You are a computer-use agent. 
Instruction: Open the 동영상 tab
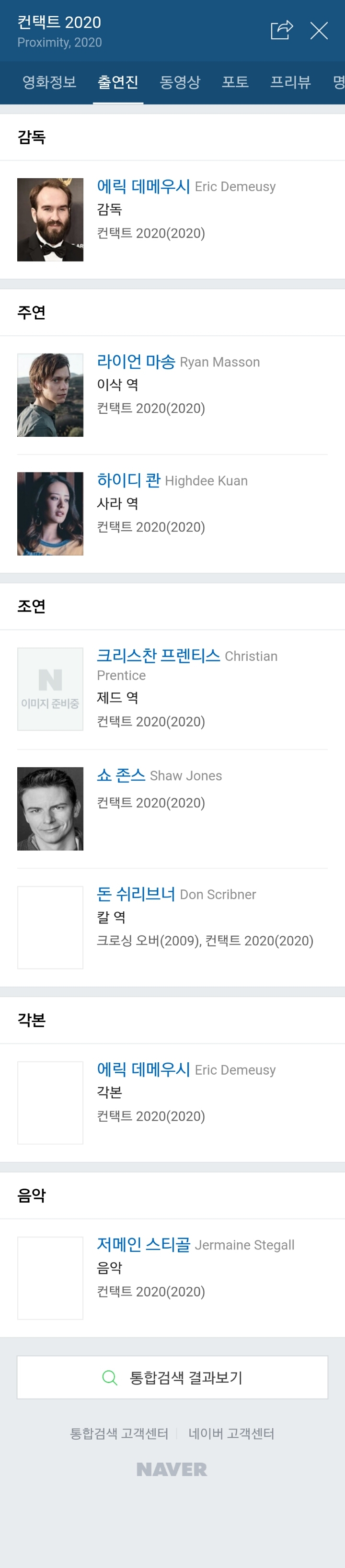(180, 82)
